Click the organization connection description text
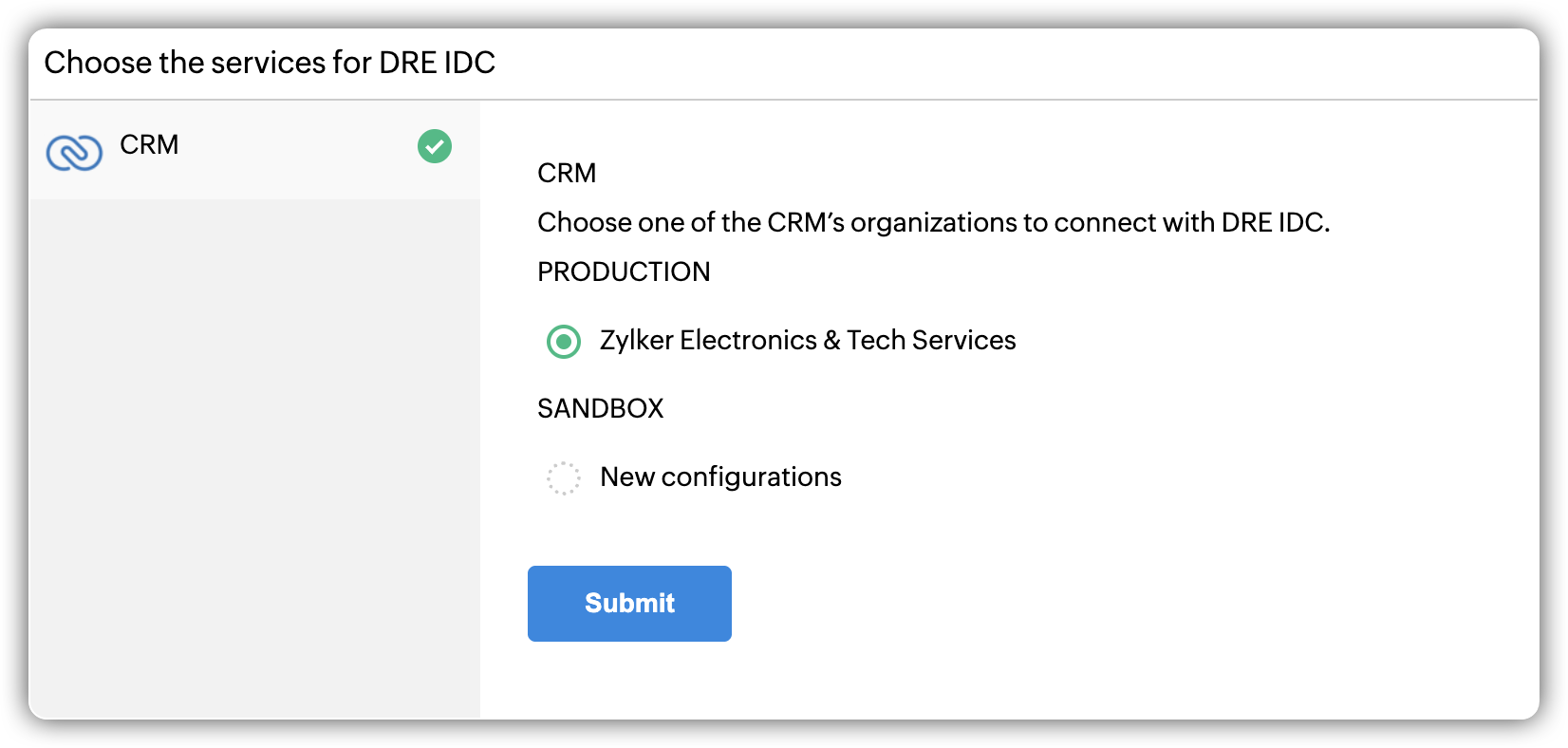The width and height of the screenshot is (1568, 748). pos(933,223)
